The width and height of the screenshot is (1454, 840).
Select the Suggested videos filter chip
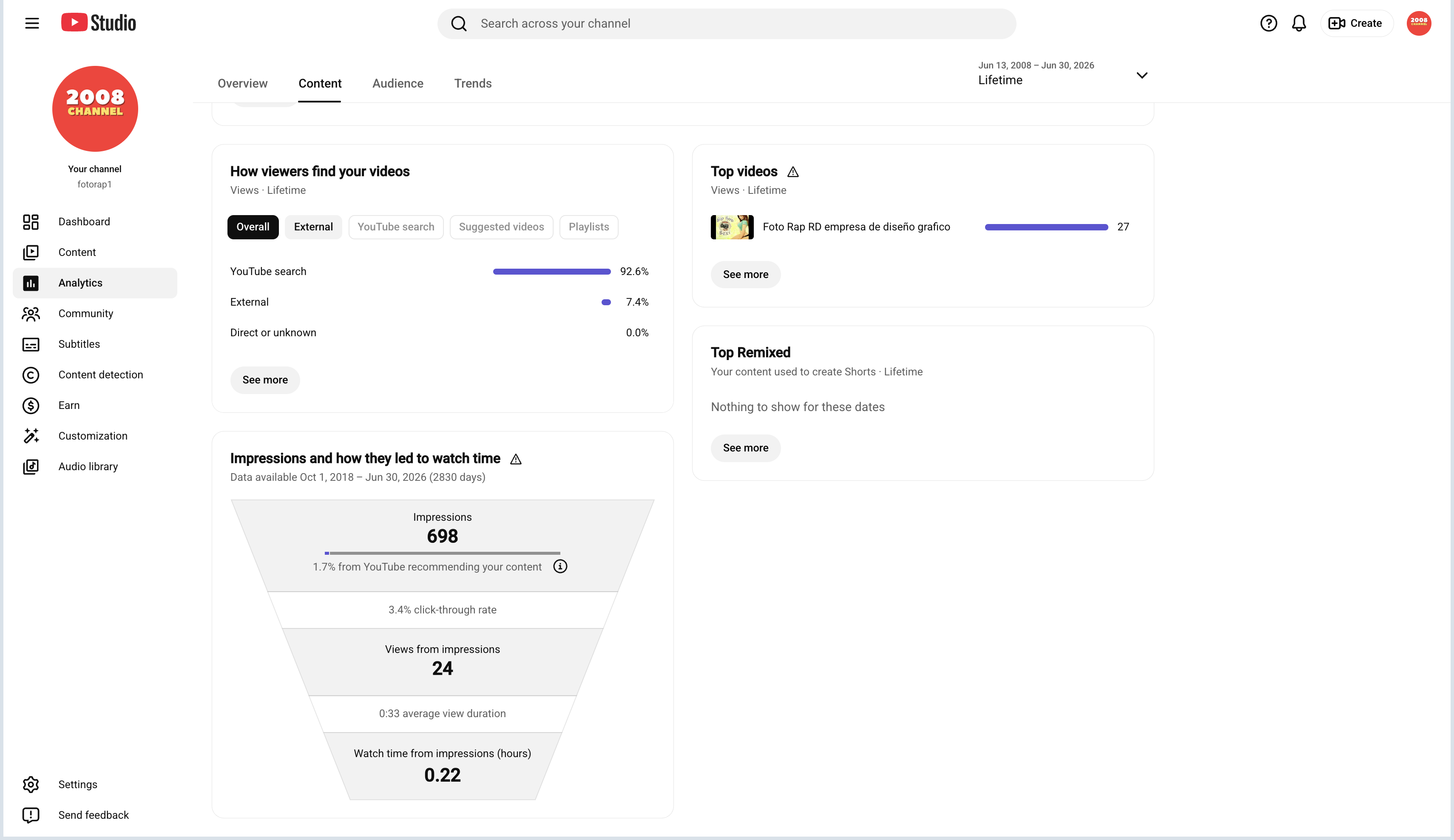pos(501,227)
